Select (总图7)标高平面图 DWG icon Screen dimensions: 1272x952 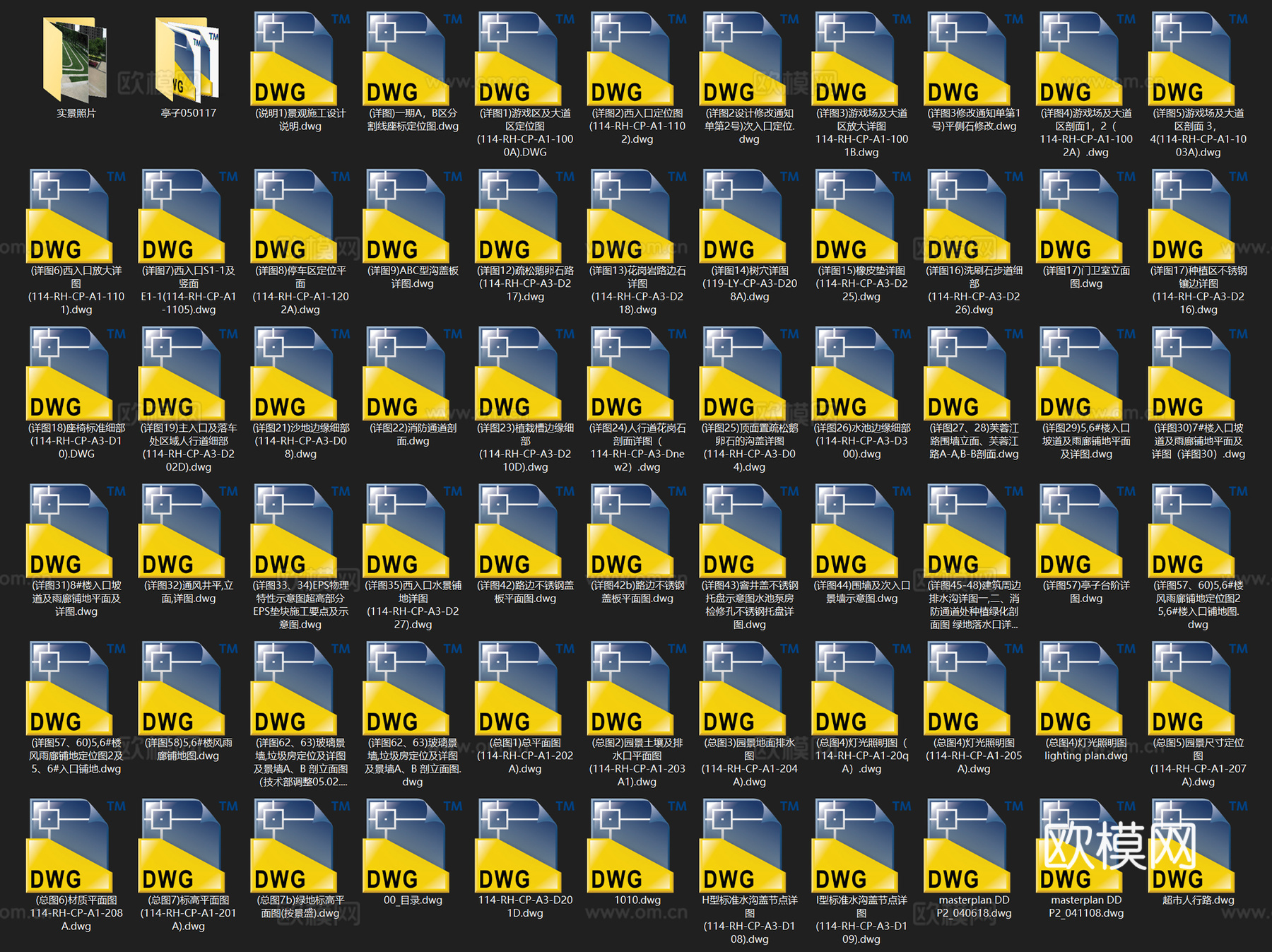(182, 846)
